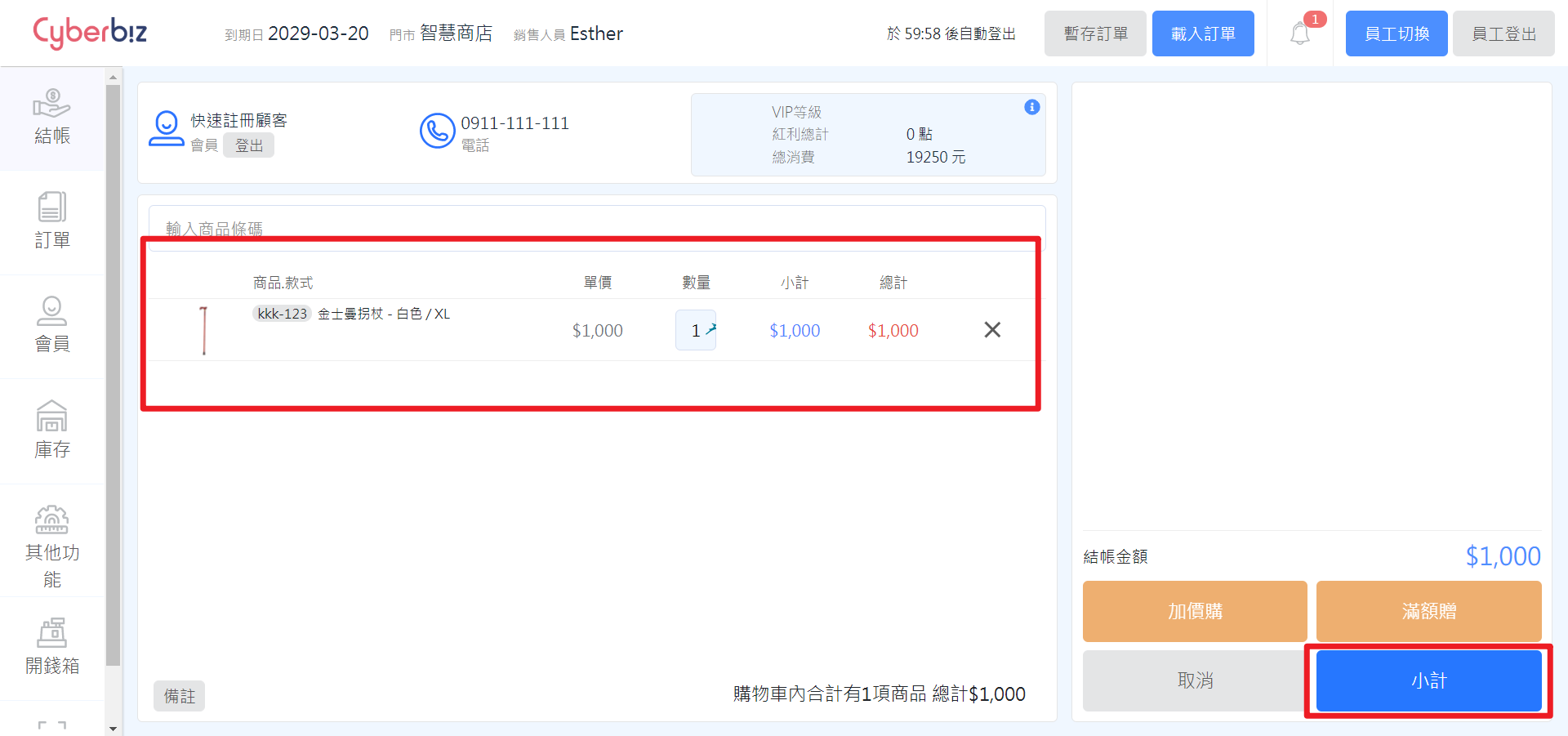Viewport: 1568px width, 736px height.
Task: Open the 庫存 inventory sidebar item
Action: pos(52,430)
